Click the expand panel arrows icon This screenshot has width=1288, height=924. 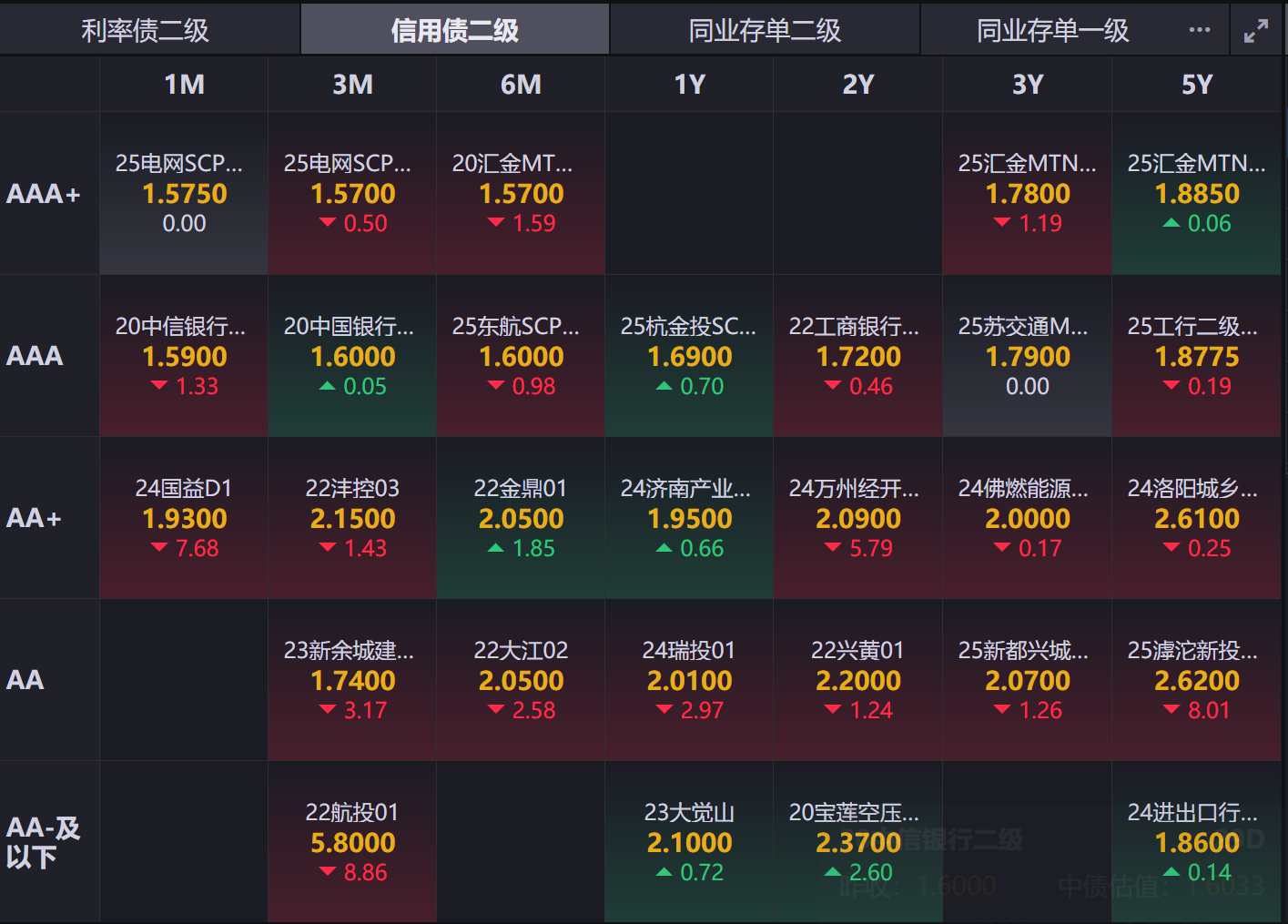coord(1255,31)
